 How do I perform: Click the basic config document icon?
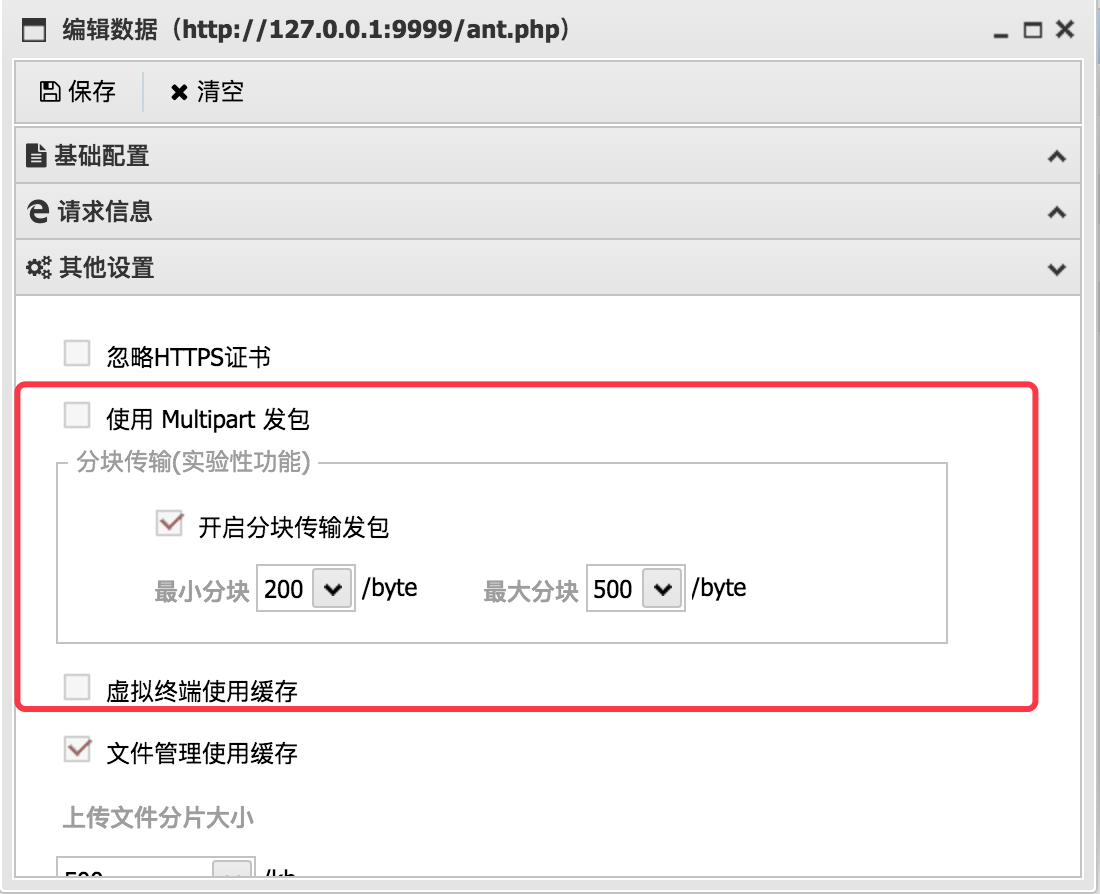(x=36, y=155)
